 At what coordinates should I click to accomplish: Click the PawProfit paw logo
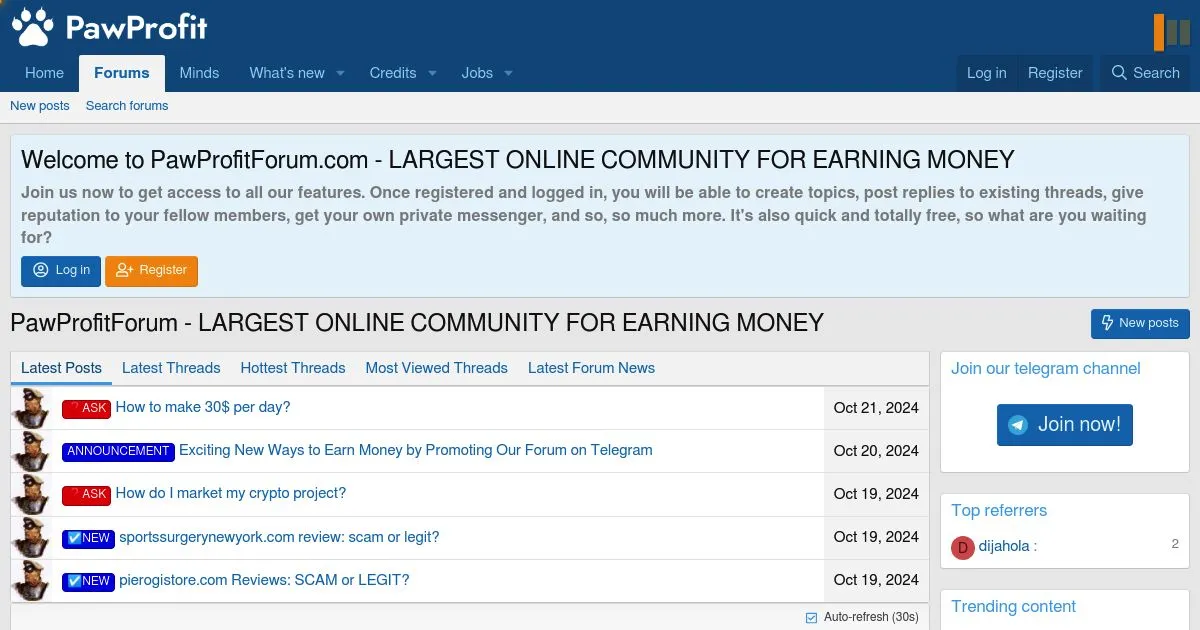click(x=109, y=27)
